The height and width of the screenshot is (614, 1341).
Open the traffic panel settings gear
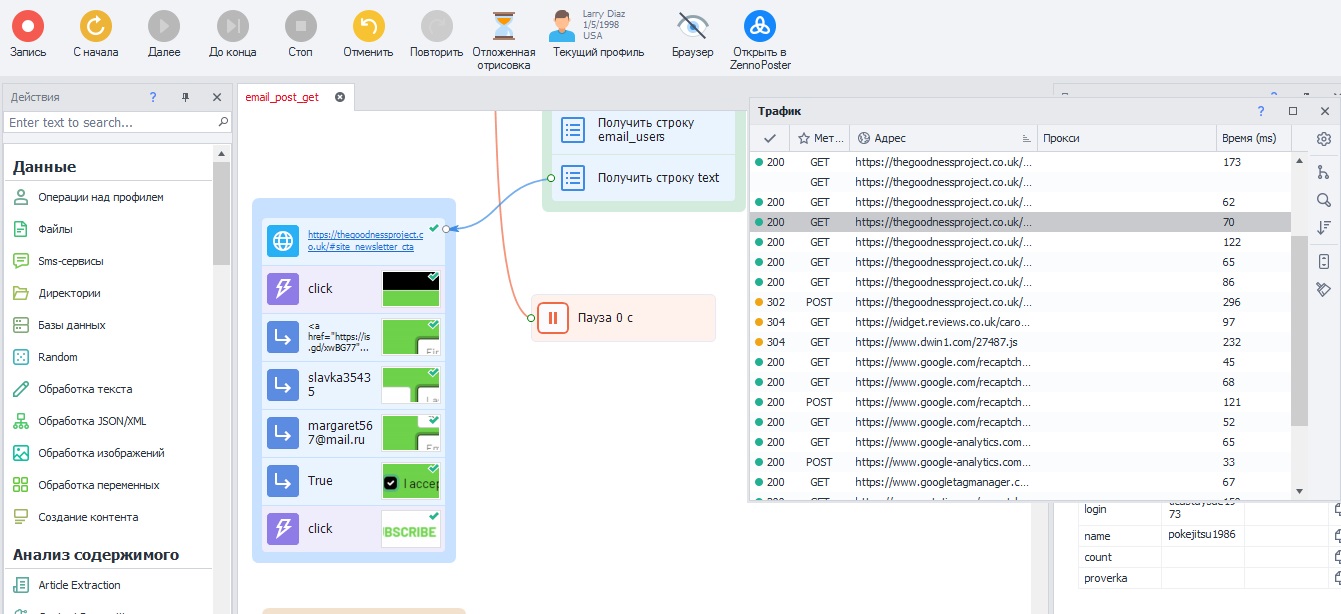(x=1324, y=139)
